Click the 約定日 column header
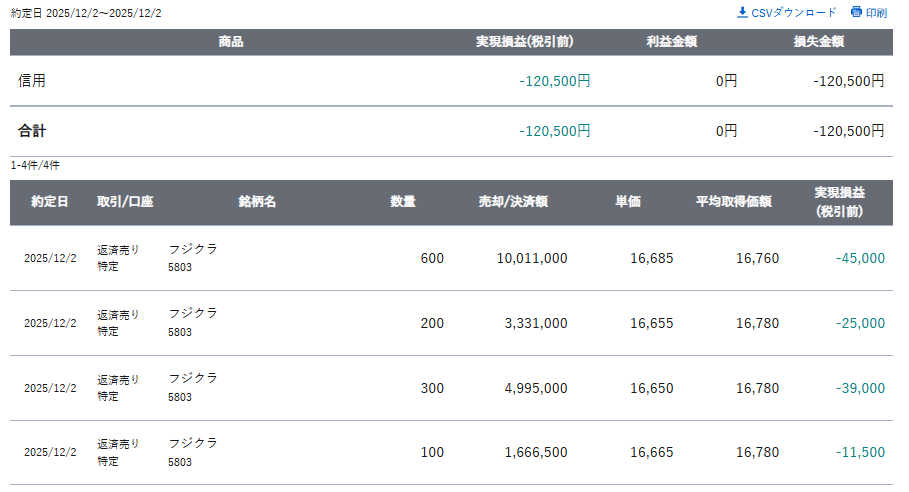The height and width of the screenshot is (492, 909). pyautogui.click(x=50, y=202)
